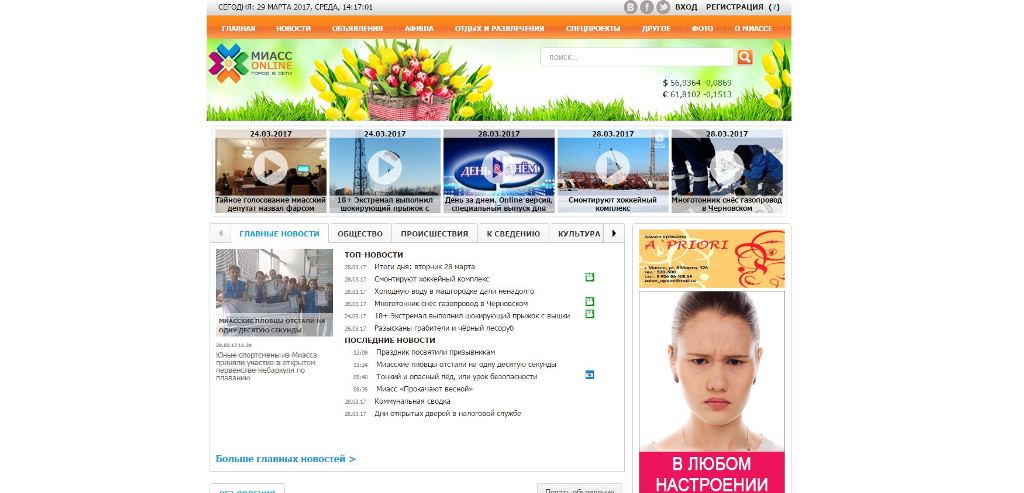1024x493 pixels.
Task: Open the Twitter social icon
Action: tap(662, 7)
